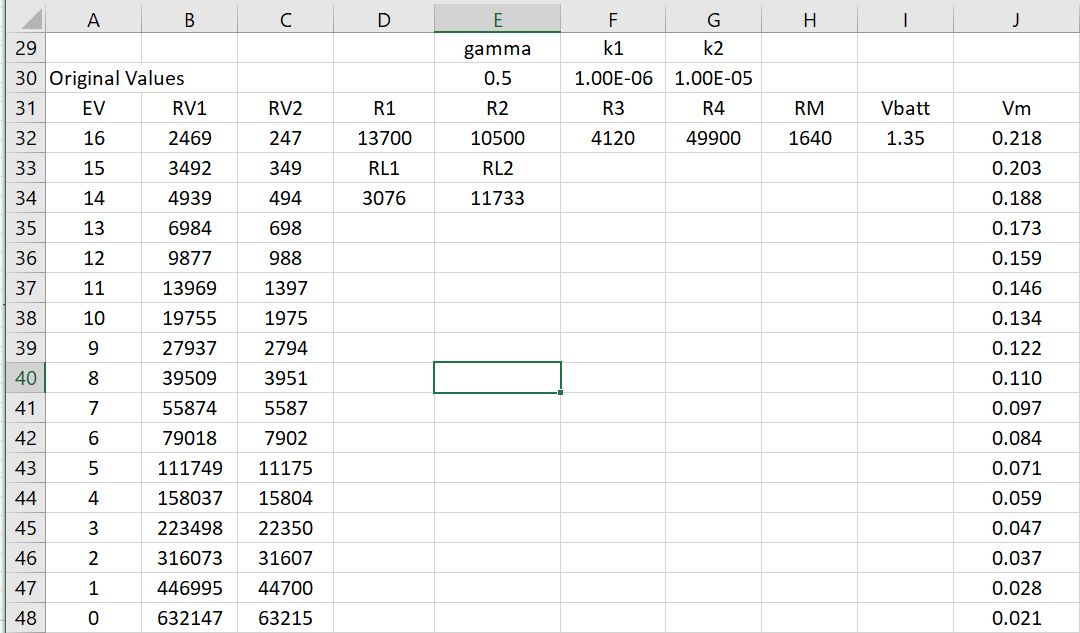Select the RV1 value 4939
The height and width of the screenshot is (633, 1080).
189,198
